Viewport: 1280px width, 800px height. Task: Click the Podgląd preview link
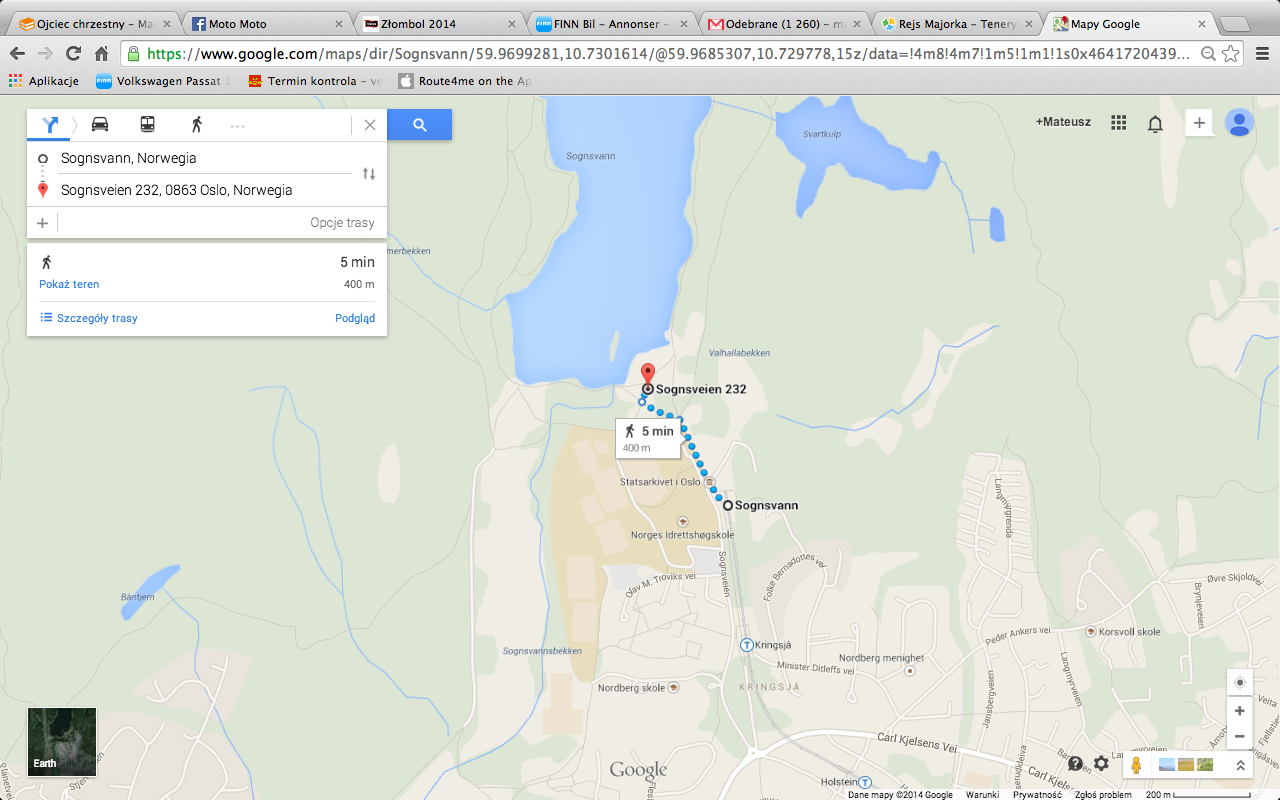(x=355, y=318)
